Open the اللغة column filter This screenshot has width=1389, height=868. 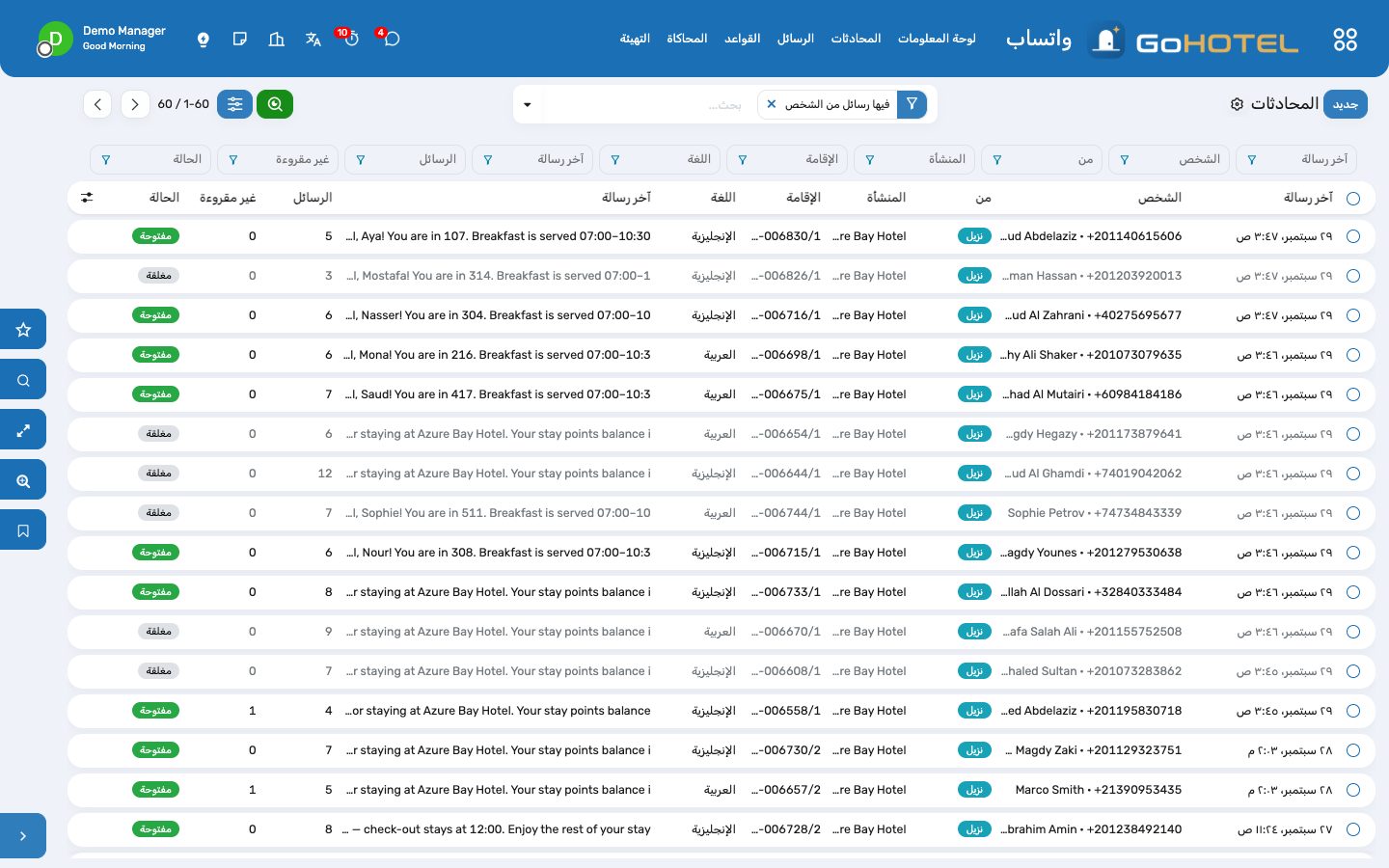point(660,160)
